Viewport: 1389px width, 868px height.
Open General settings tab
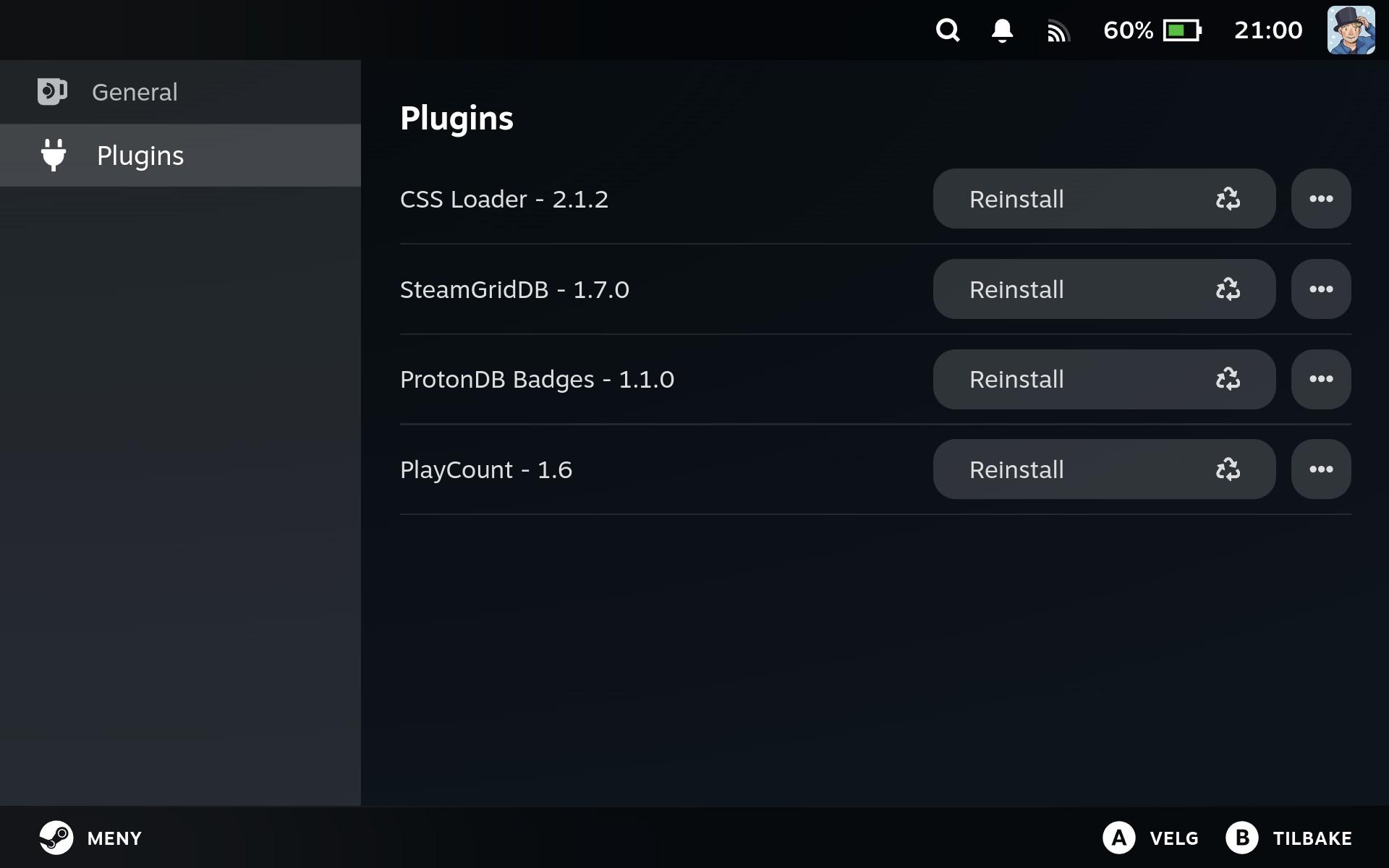(x=135, y=92)
